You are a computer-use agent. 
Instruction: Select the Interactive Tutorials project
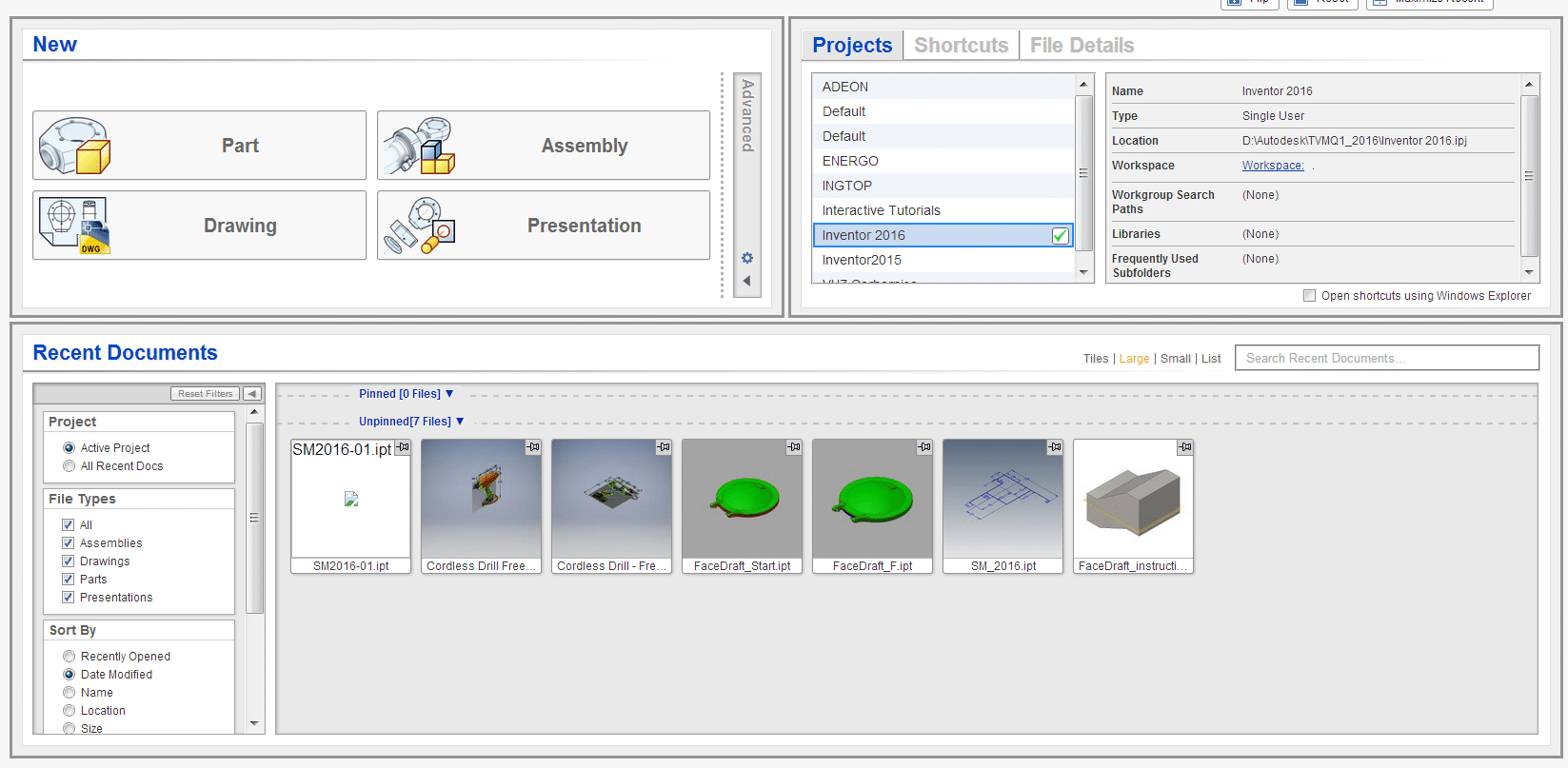pos(943,210)
